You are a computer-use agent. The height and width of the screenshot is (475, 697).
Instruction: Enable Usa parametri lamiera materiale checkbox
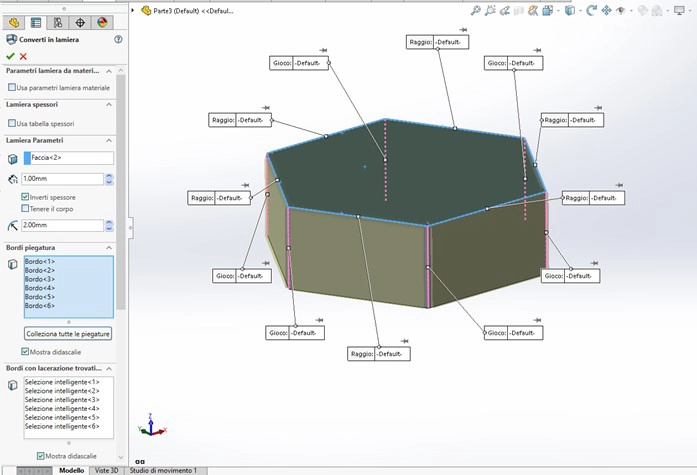(12, 88)
